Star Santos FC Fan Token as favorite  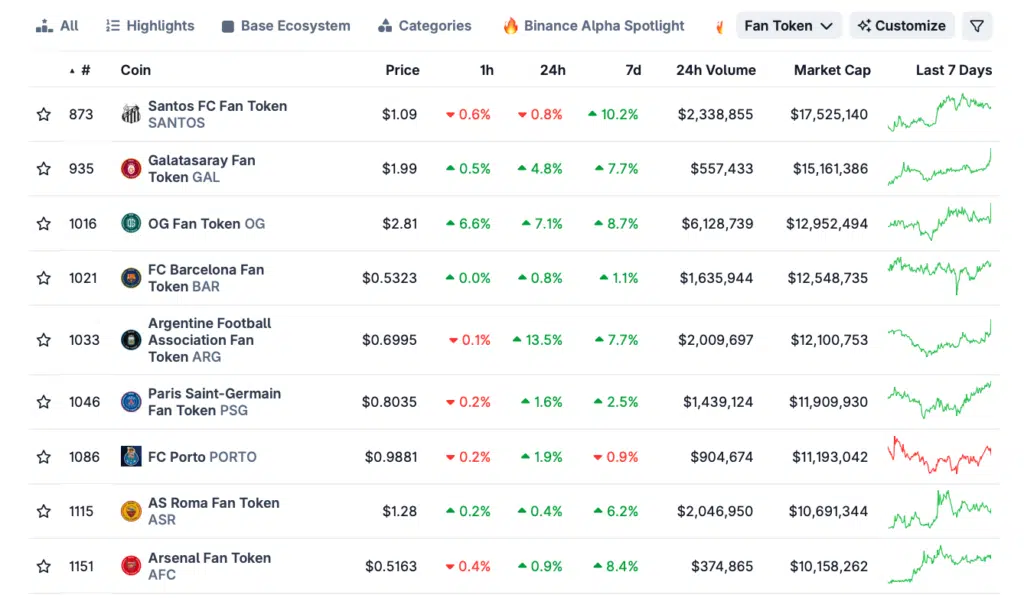pyautogui.click(x=44, y=115)
